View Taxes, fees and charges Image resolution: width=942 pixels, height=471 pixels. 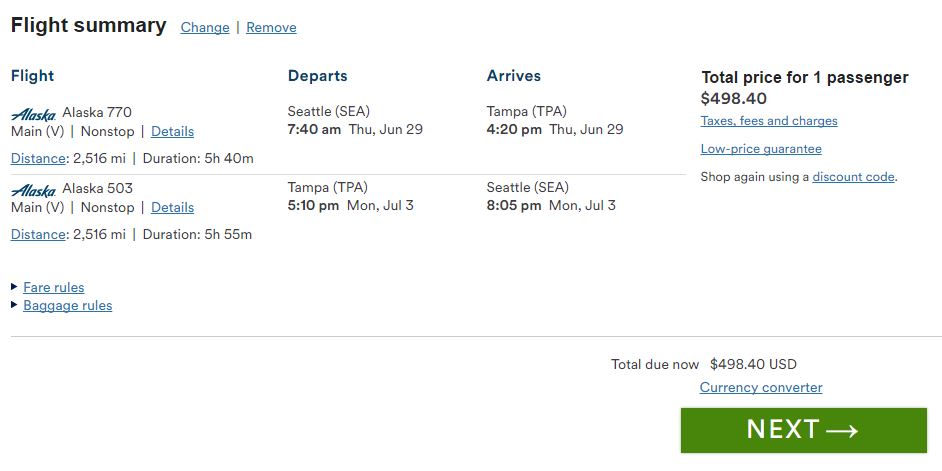[x=769, y=121]
